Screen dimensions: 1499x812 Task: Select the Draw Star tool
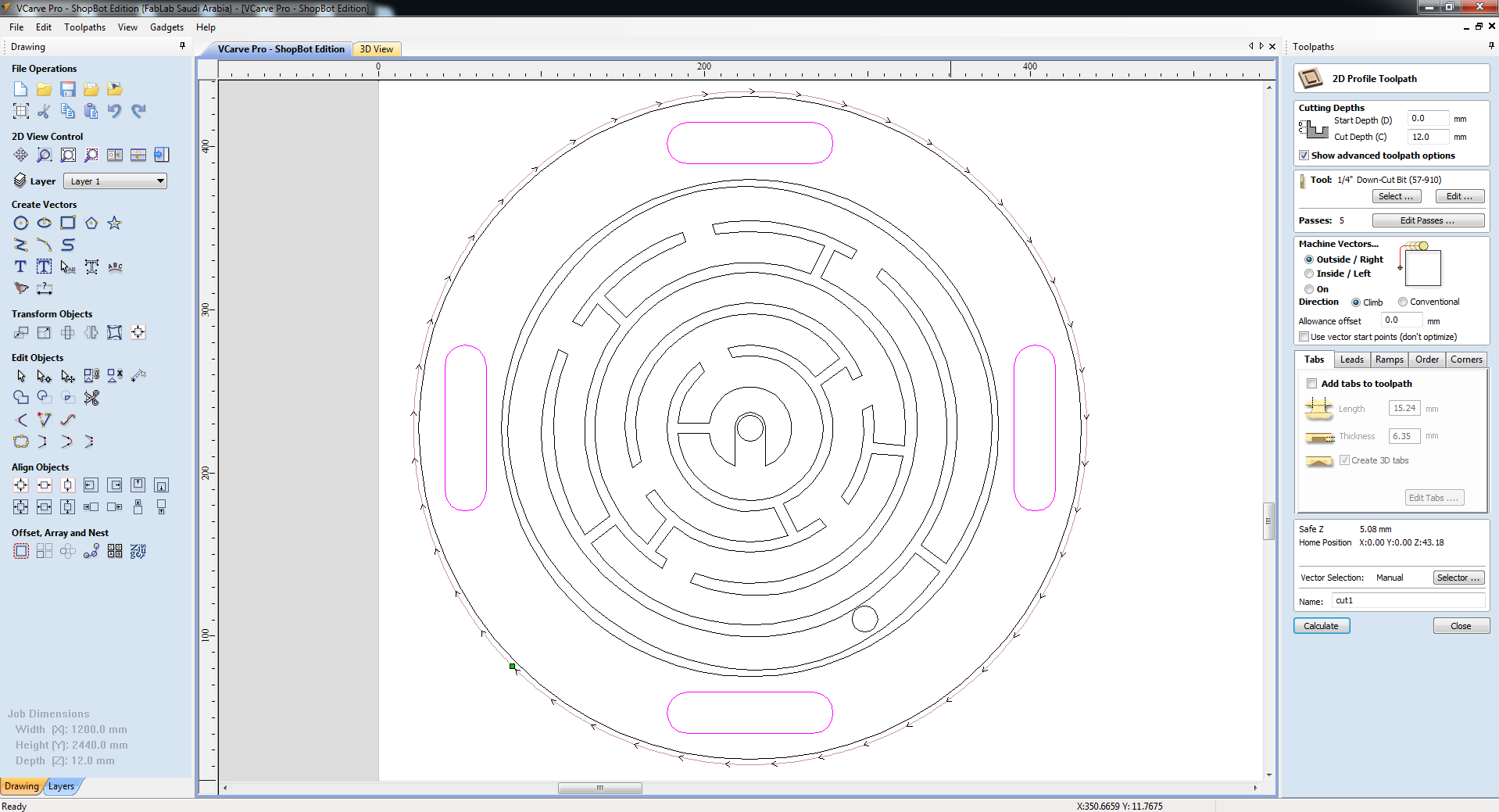tap(115, 224)
